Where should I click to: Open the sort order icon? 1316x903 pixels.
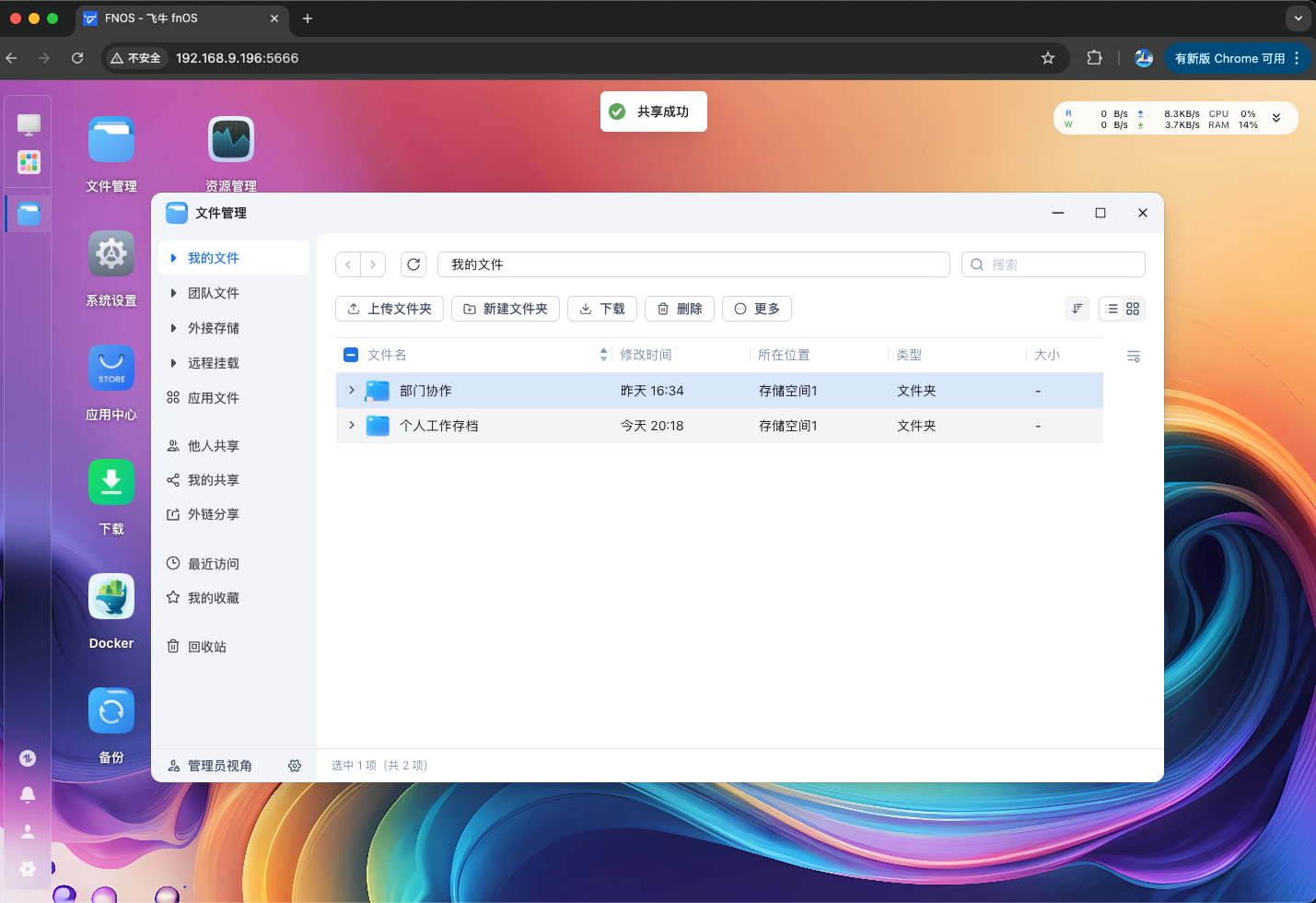click(1077, 309)
